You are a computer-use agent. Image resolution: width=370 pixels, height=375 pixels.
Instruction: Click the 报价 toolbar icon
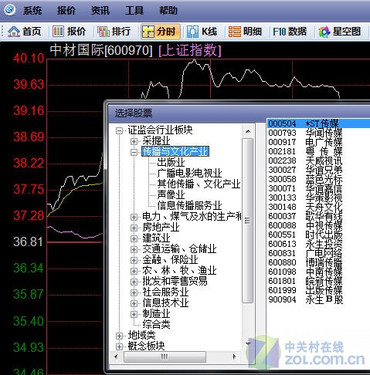[69, 32]
